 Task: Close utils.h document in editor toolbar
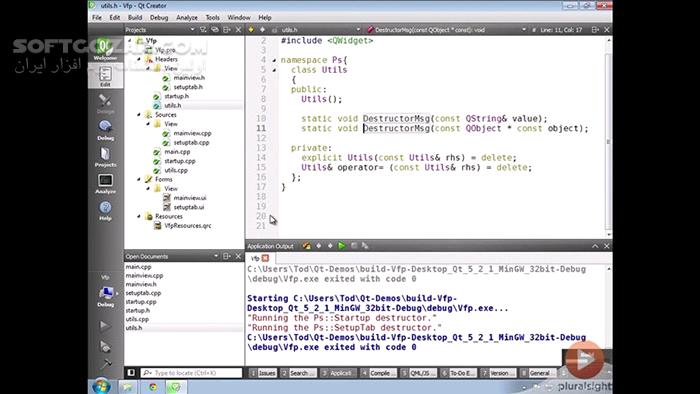click(x=607, y=29)
